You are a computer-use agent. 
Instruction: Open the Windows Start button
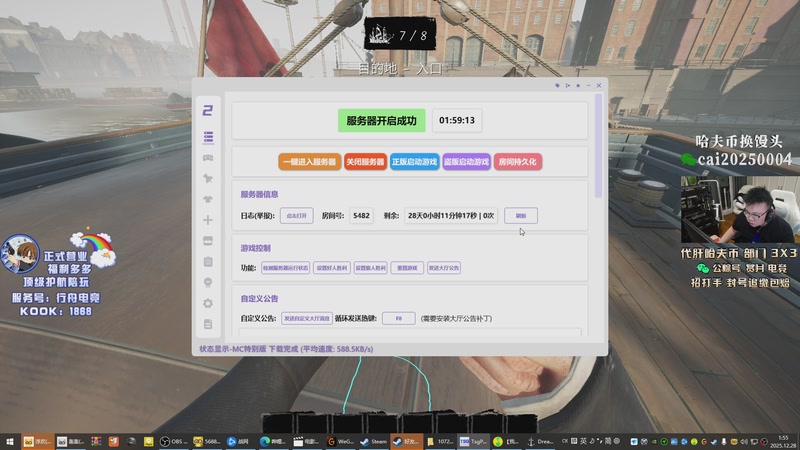pos(10,441)
